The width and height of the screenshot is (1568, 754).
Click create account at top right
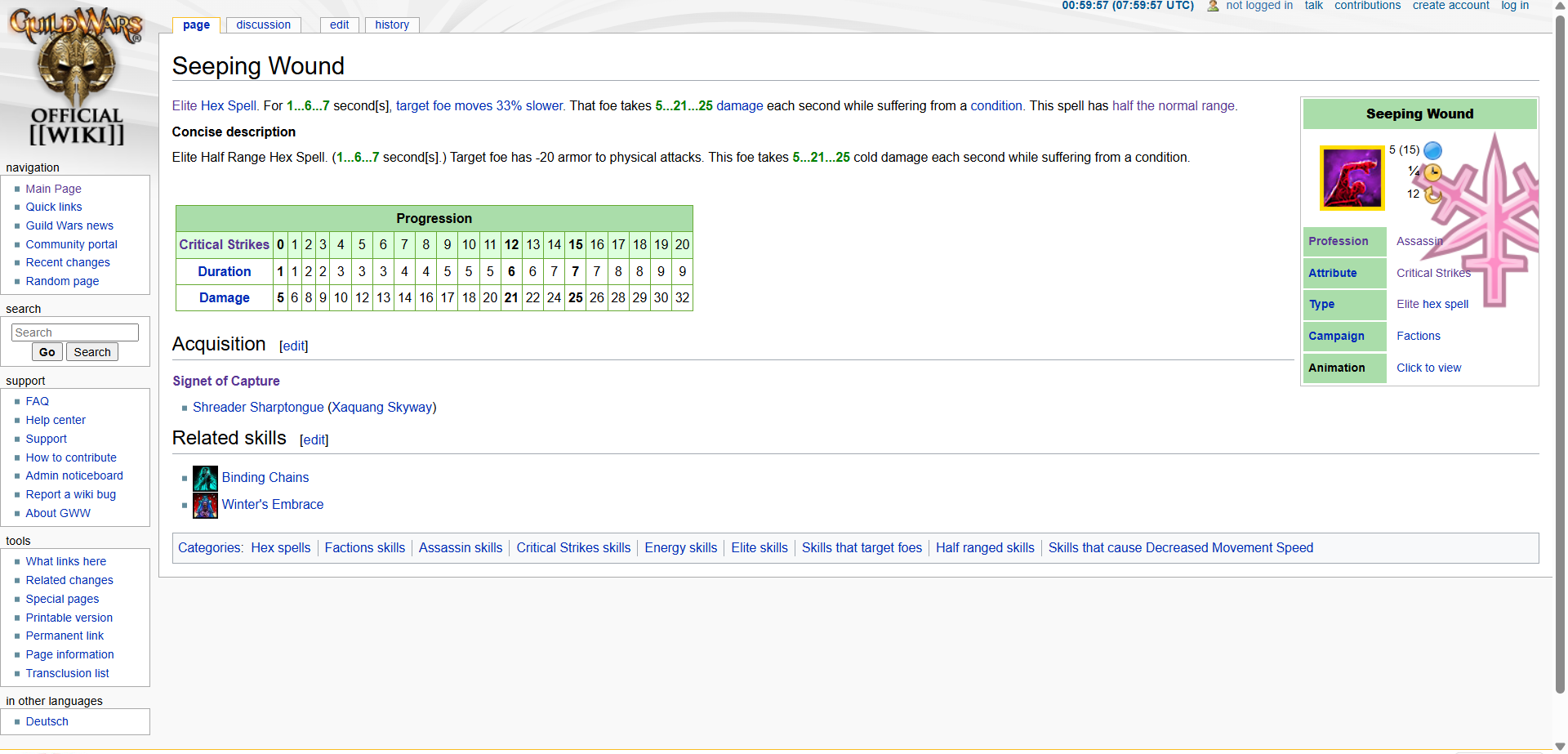(1451, 6)
